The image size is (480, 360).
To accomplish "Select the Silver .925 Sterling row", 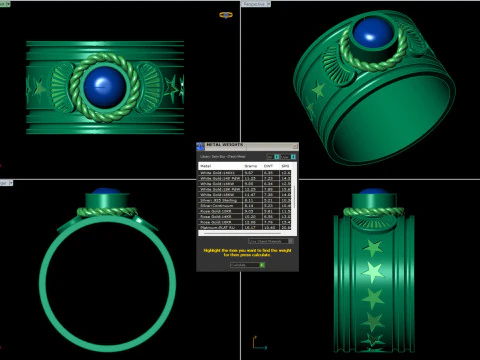I will 245,200.
